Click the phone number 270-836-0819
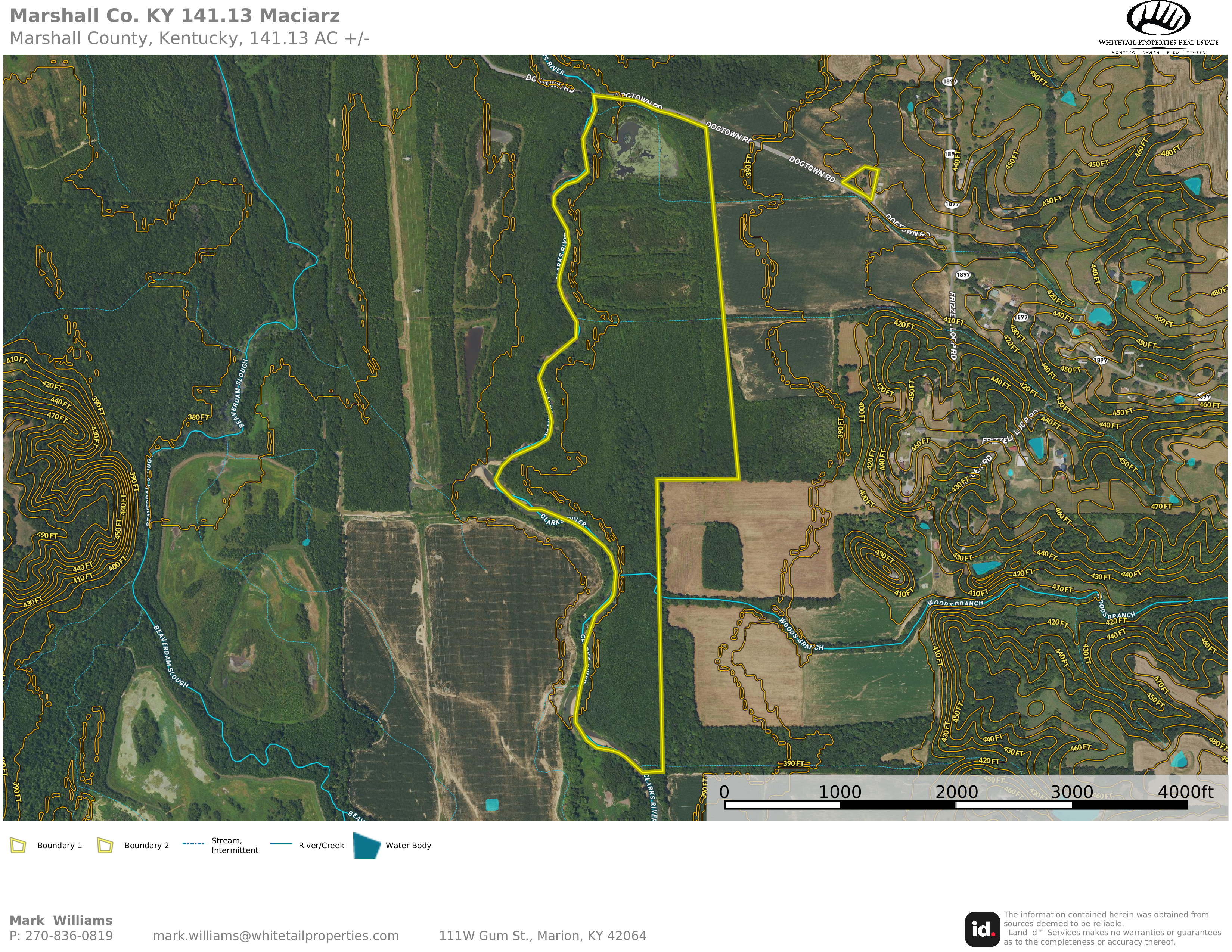The height and width of the screenshot is (952, 1232). point(69,936)
